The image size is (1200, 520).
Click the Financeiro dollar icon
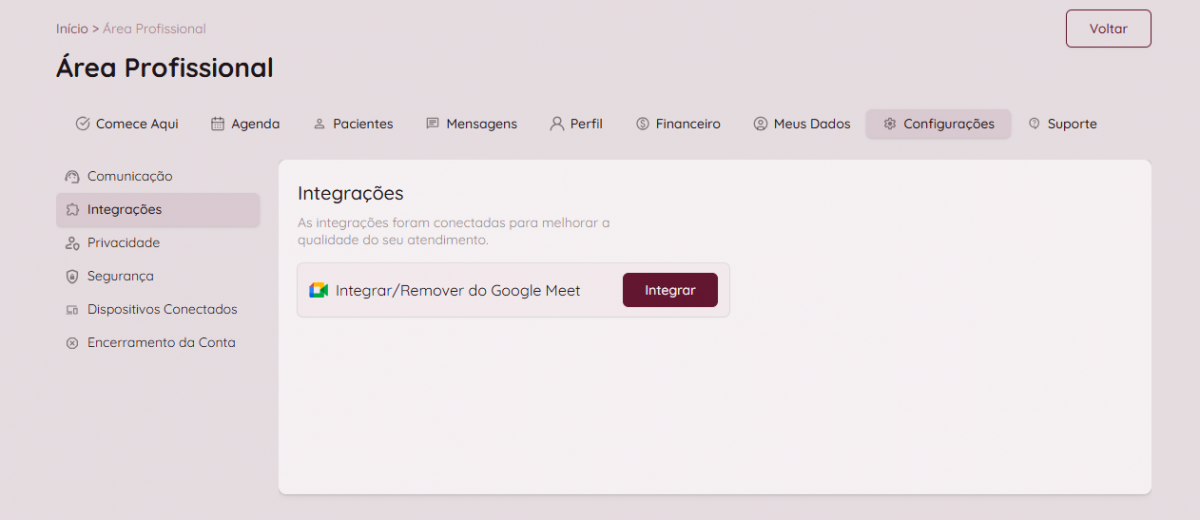(642, 124)
